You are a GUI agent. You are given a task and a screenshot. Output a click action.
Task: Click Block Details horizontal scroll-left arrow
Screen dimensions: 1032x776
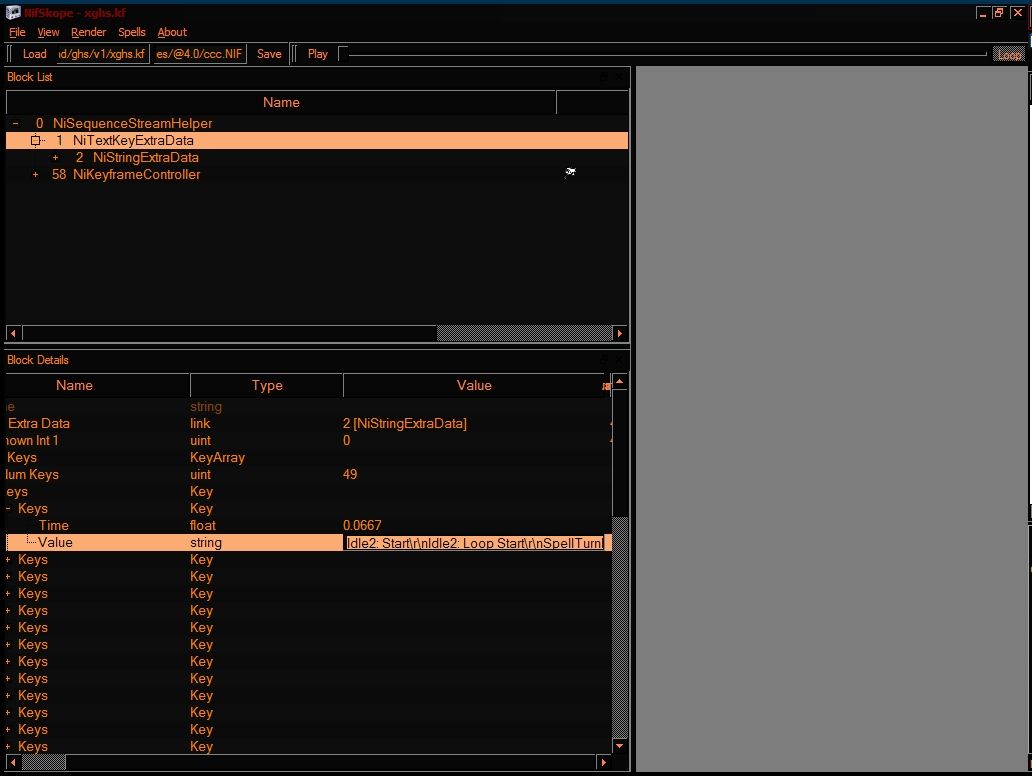tap(14, 762)
